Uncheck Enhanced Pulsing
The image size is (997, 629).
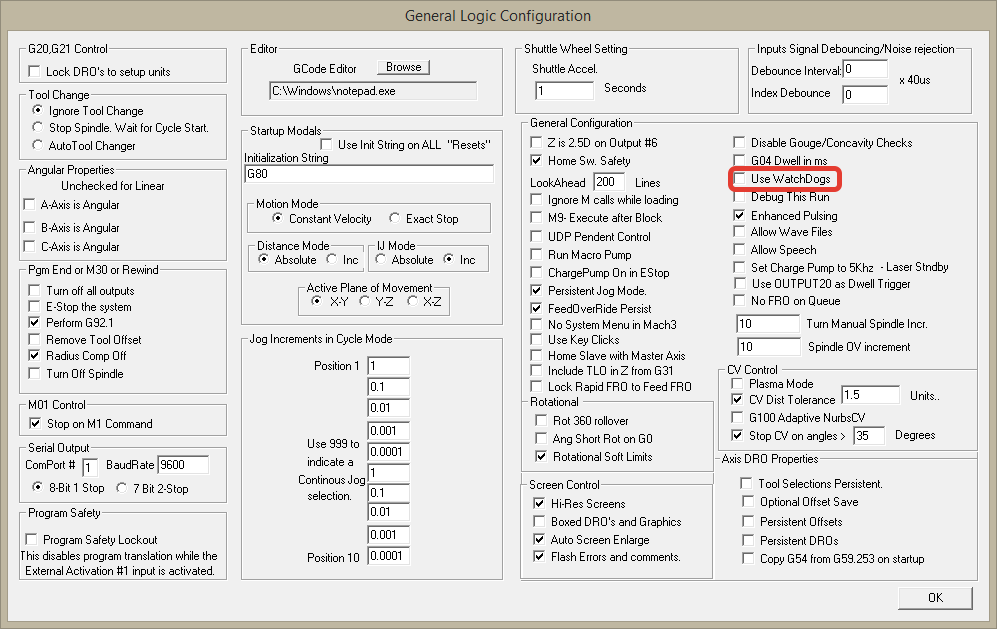(739, 215)
